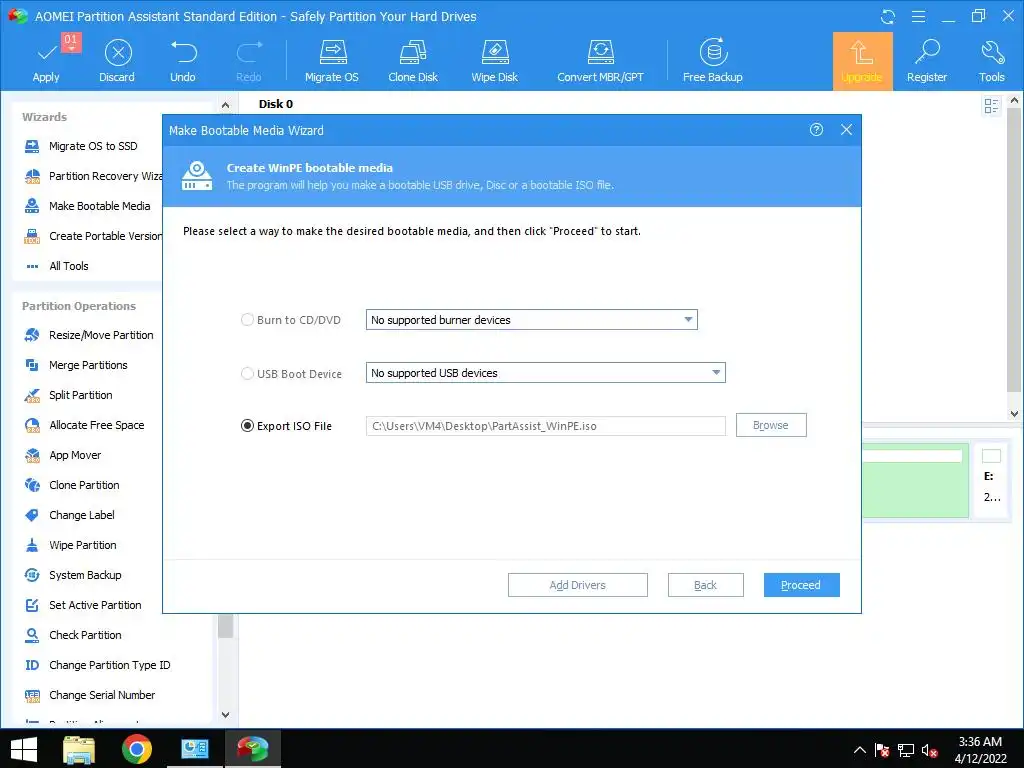This screenshot has height=768, width=1024.
Task: Open the hamburger menu in the title bar
Action: tap(918, 16)
